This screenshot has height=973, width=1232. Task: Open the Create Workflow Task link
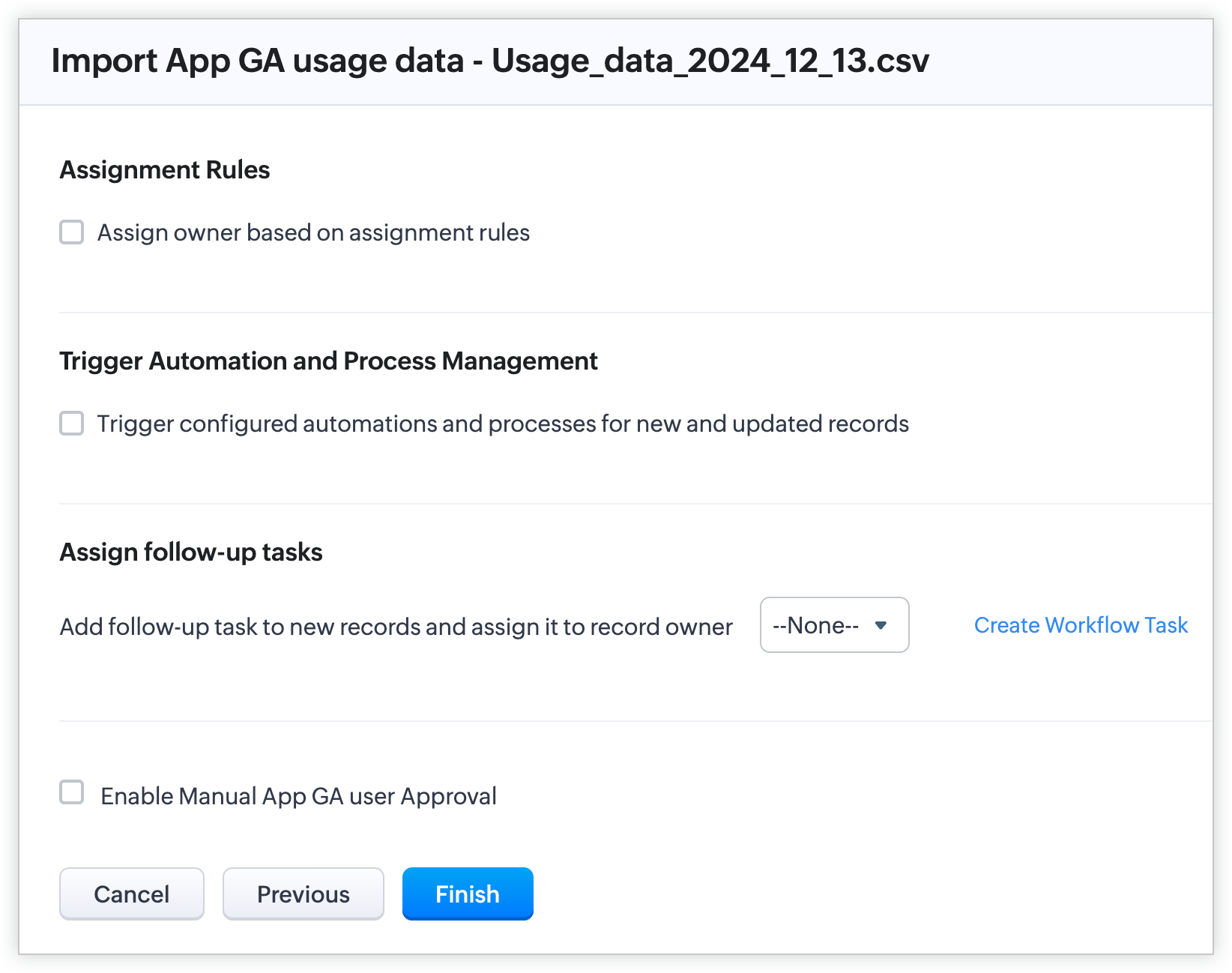1080,625
